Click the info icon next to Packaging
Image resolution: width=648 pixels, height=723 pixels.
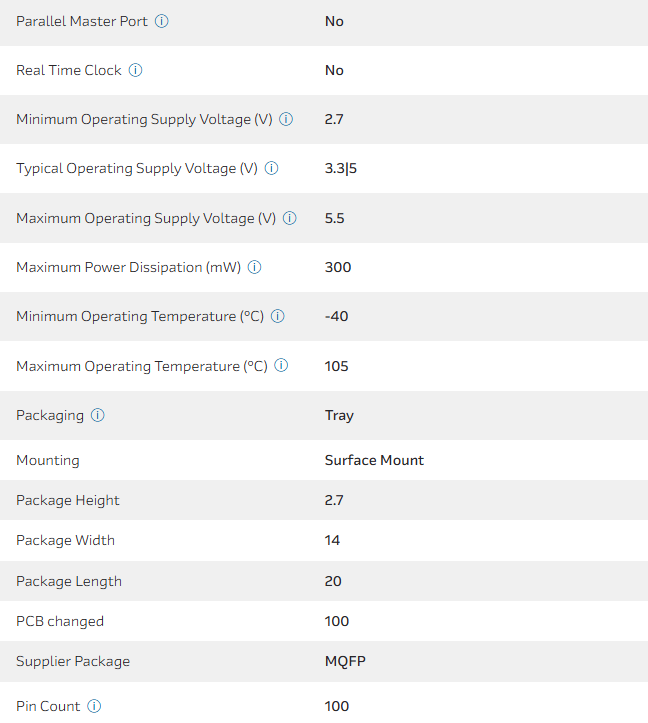tap(98, 415)
